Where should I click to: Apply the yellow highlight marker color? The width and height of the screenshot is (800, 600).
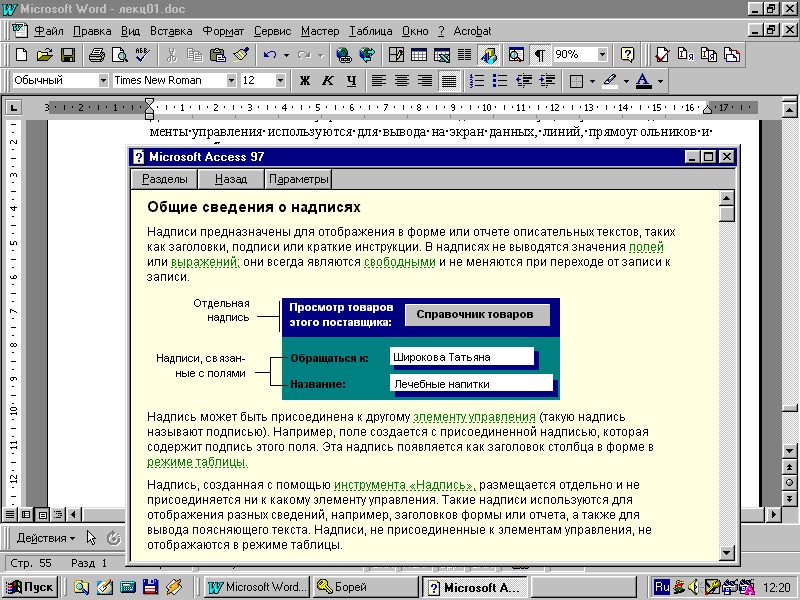point(610,81)
